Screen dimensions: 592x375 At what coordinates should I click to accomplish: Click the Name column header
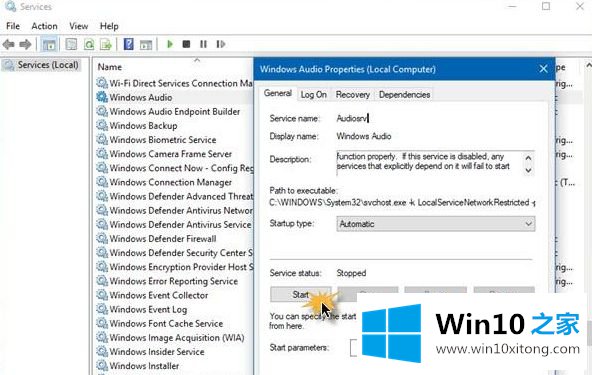click(x=109, y=67)
